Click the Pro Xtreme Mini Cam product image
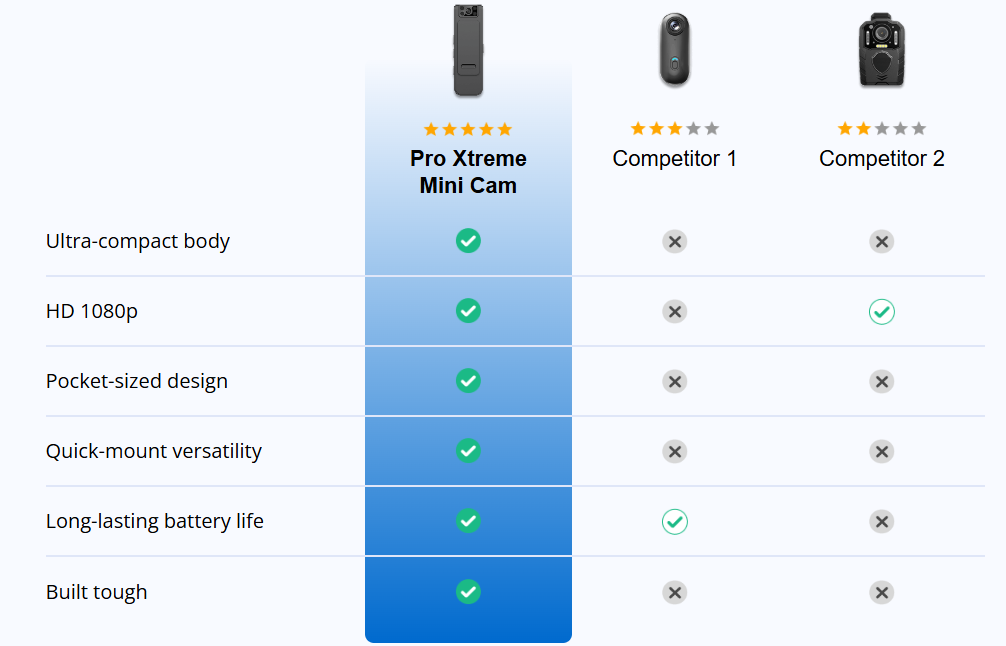Screen dimensions: 1006x646 468,51
